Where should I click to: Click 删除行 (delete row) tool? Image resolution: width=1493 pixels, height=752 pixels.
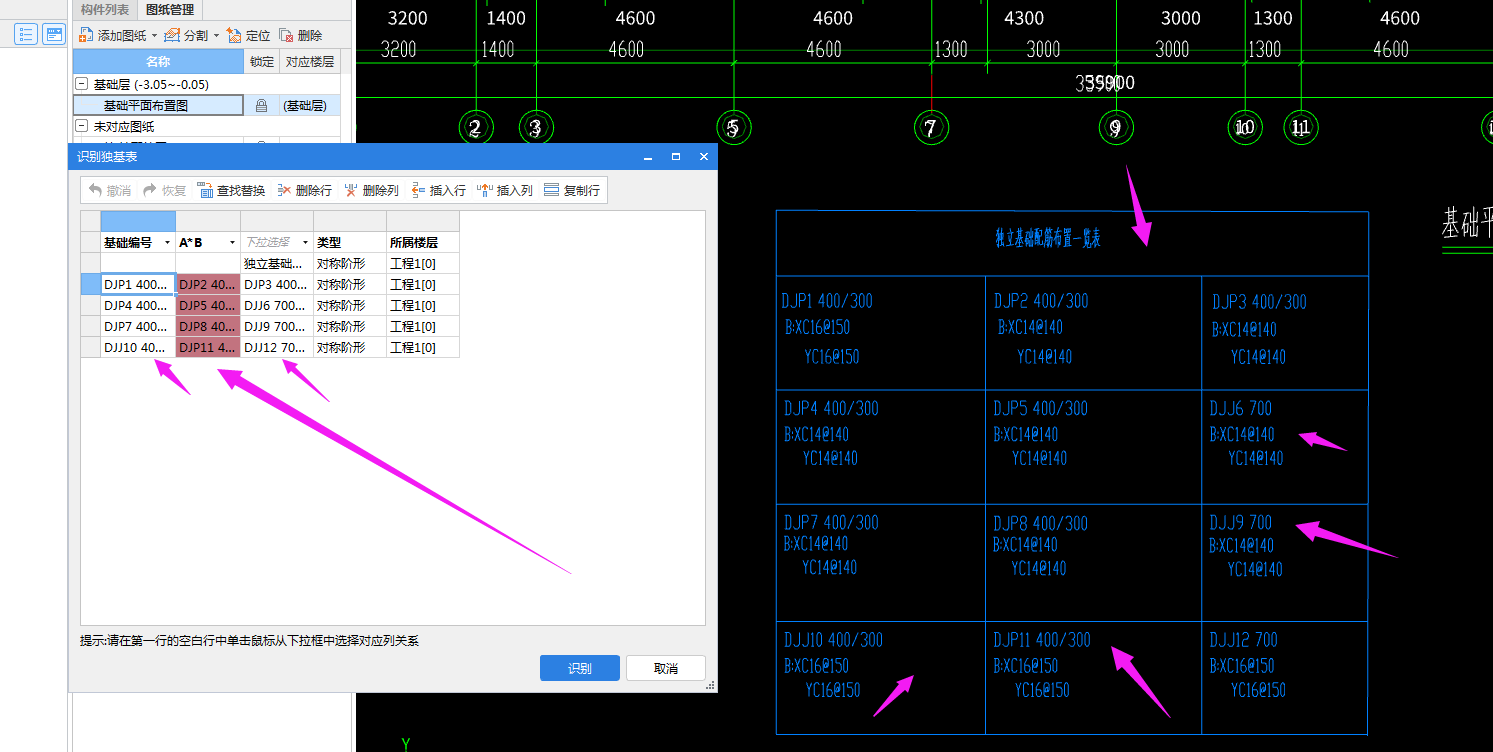pyautogui.click(x=305, y=190)
